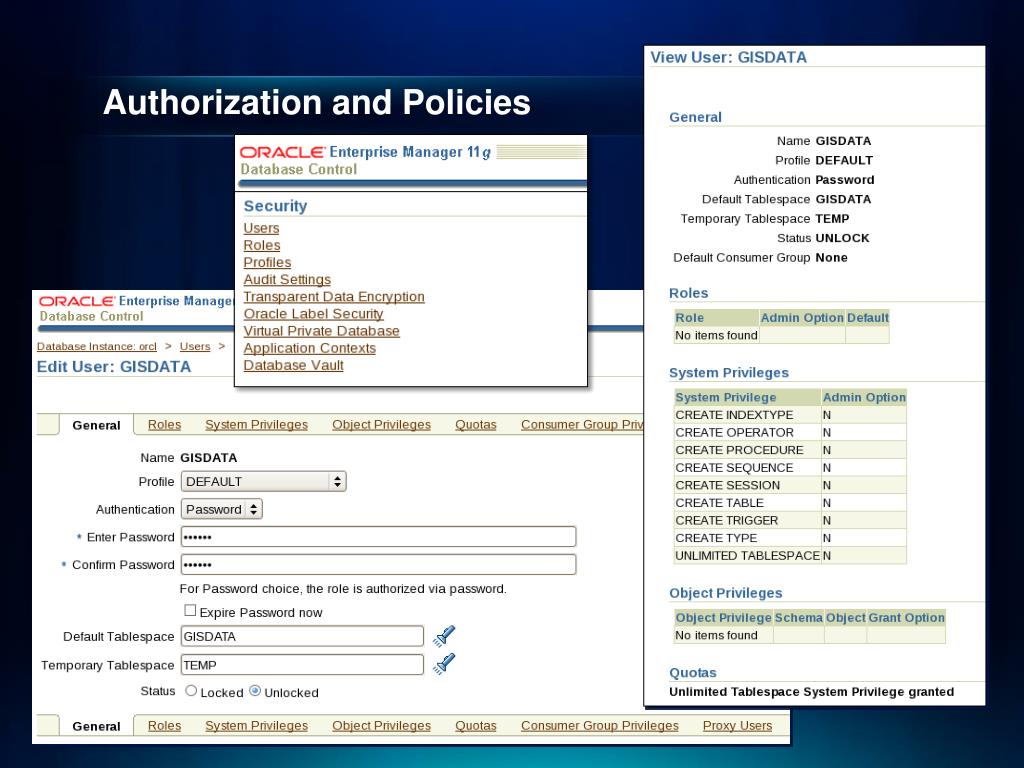
Task: Click the CREATE TRIGGER privilege row
Action: click(x=790, y=520)
